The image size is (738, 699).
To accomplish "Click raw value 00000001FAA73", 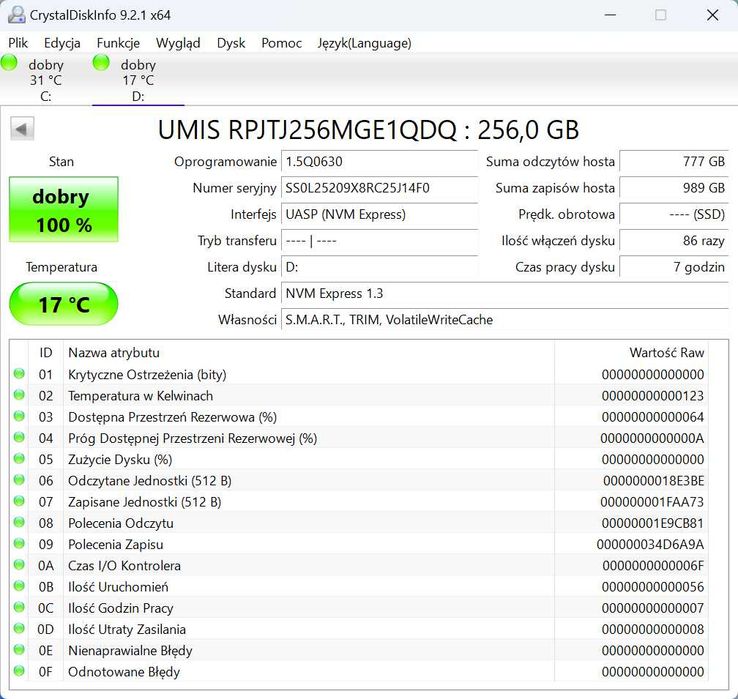I will [x=652, y=501].
